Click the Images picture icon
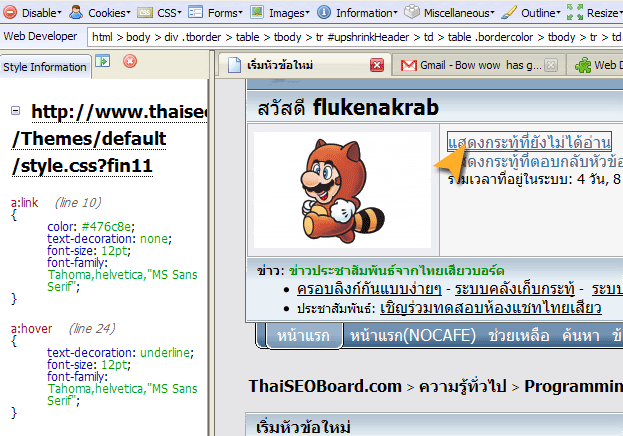Image resolution: width=623 pixels, height=436 pixels. pos(257,12)
